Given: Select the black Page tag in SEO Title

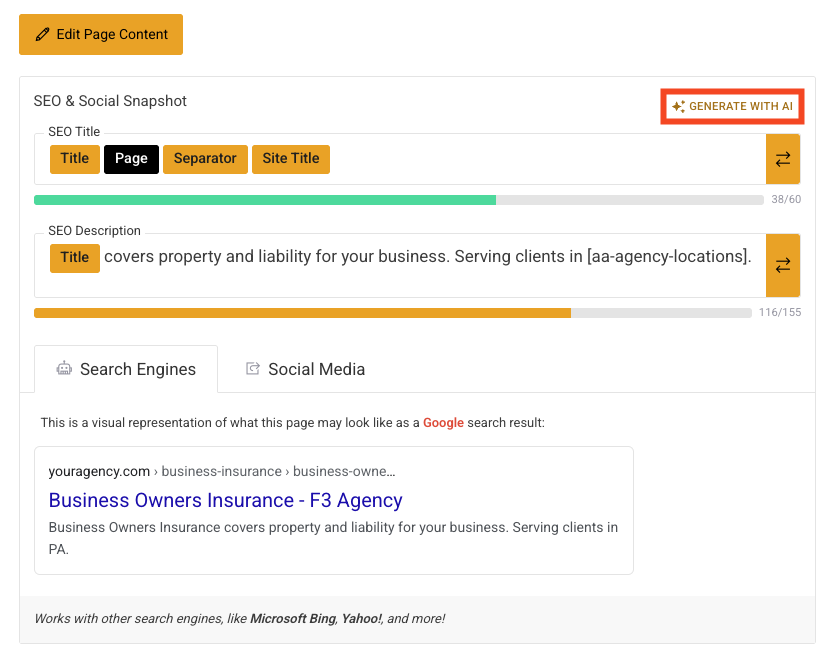Looking at the screenshot, I should (131, 159).
